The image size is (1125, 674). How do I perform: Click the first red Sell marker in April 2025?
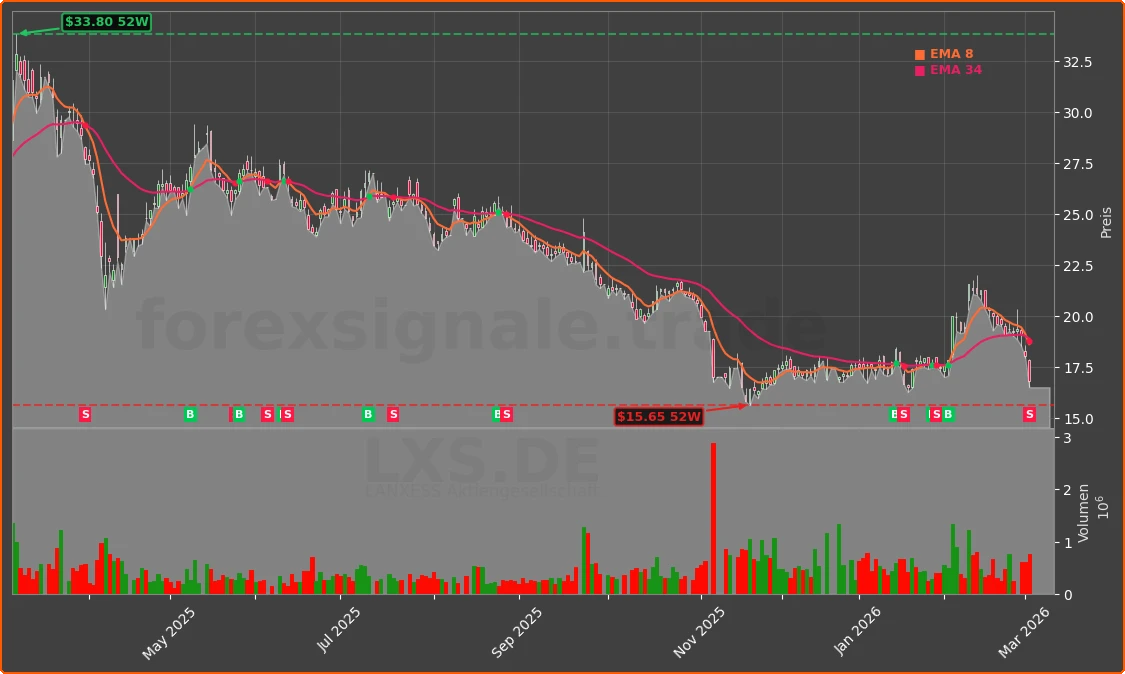[85, 414]
